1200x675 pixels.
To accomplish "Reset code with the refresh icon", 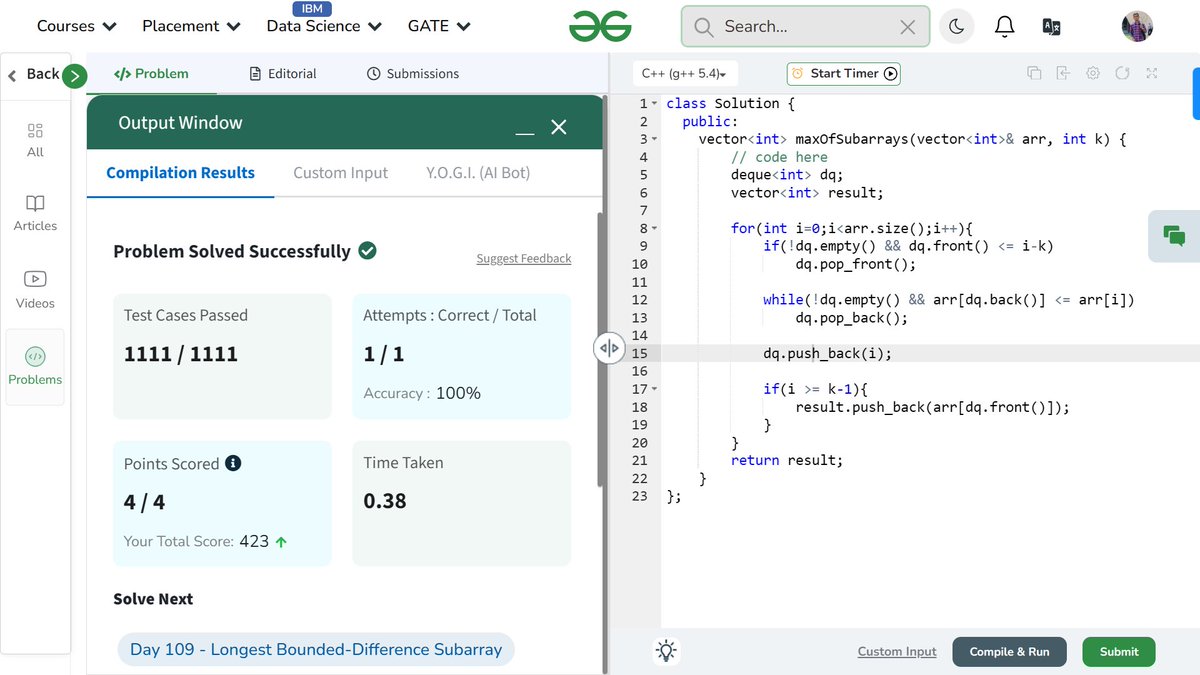I will [1122, 73].
